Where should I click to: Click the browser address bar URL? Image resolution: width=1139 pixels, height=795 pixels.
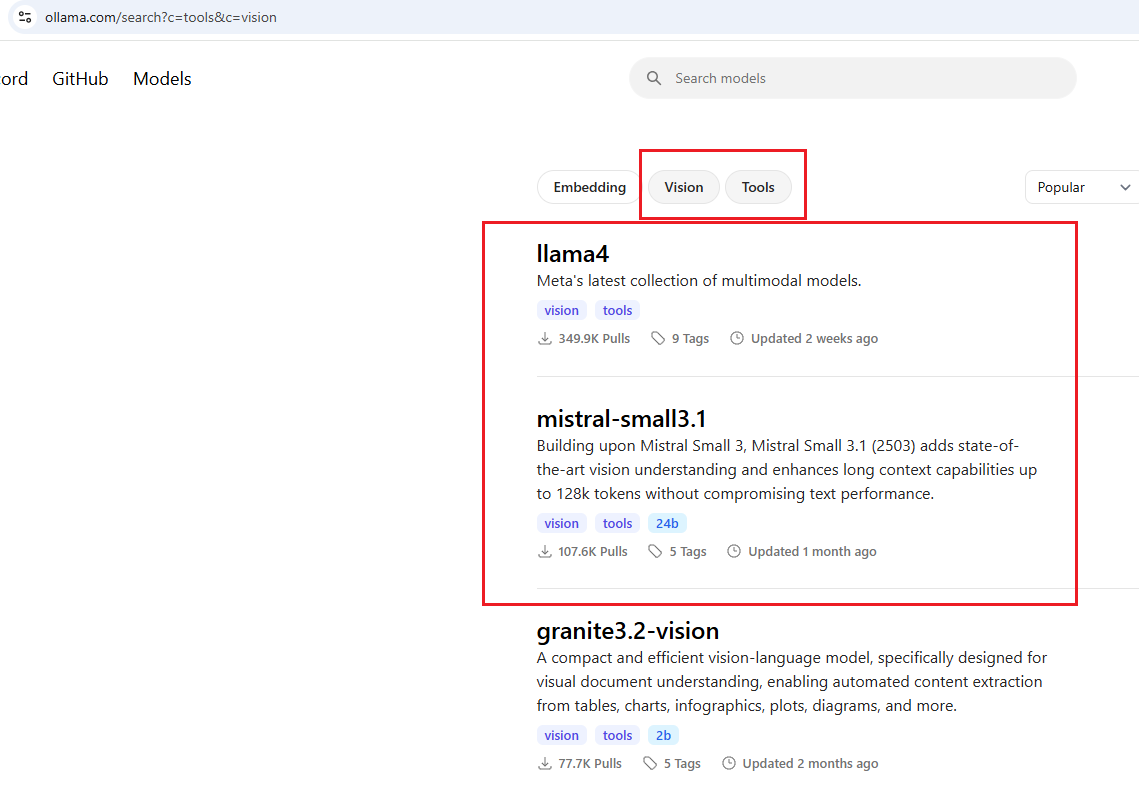[x=161, y=17]
